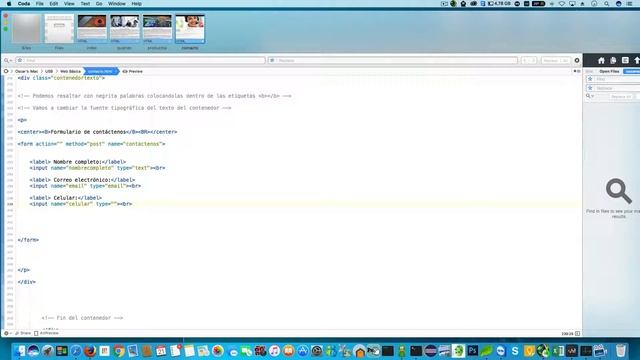Image resolution: width=640 pixels, height=360 pixels.
Task: Open Safari from the Dock
Action: click(x=76, y=351)
